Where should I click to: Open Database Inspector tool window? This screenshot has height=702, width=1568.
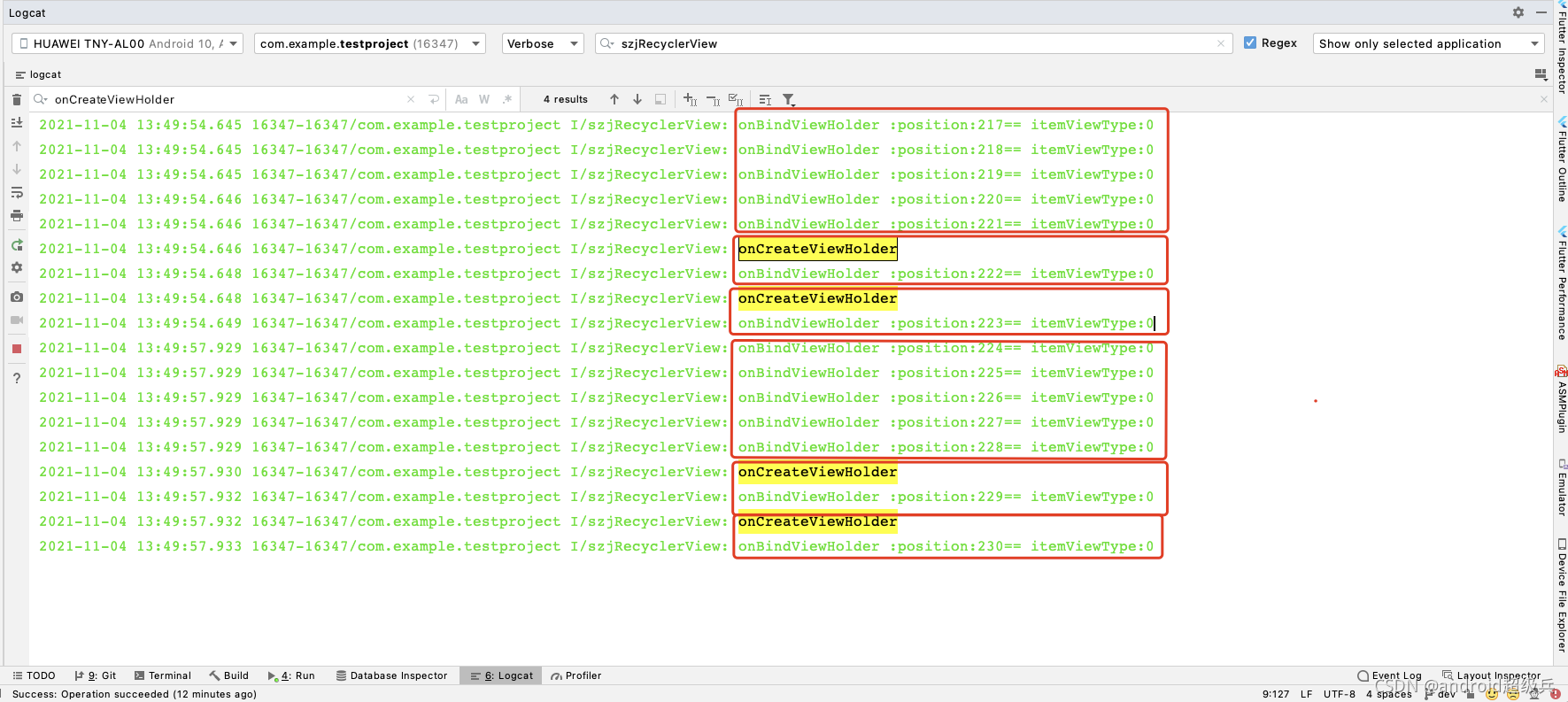[392, 675]
